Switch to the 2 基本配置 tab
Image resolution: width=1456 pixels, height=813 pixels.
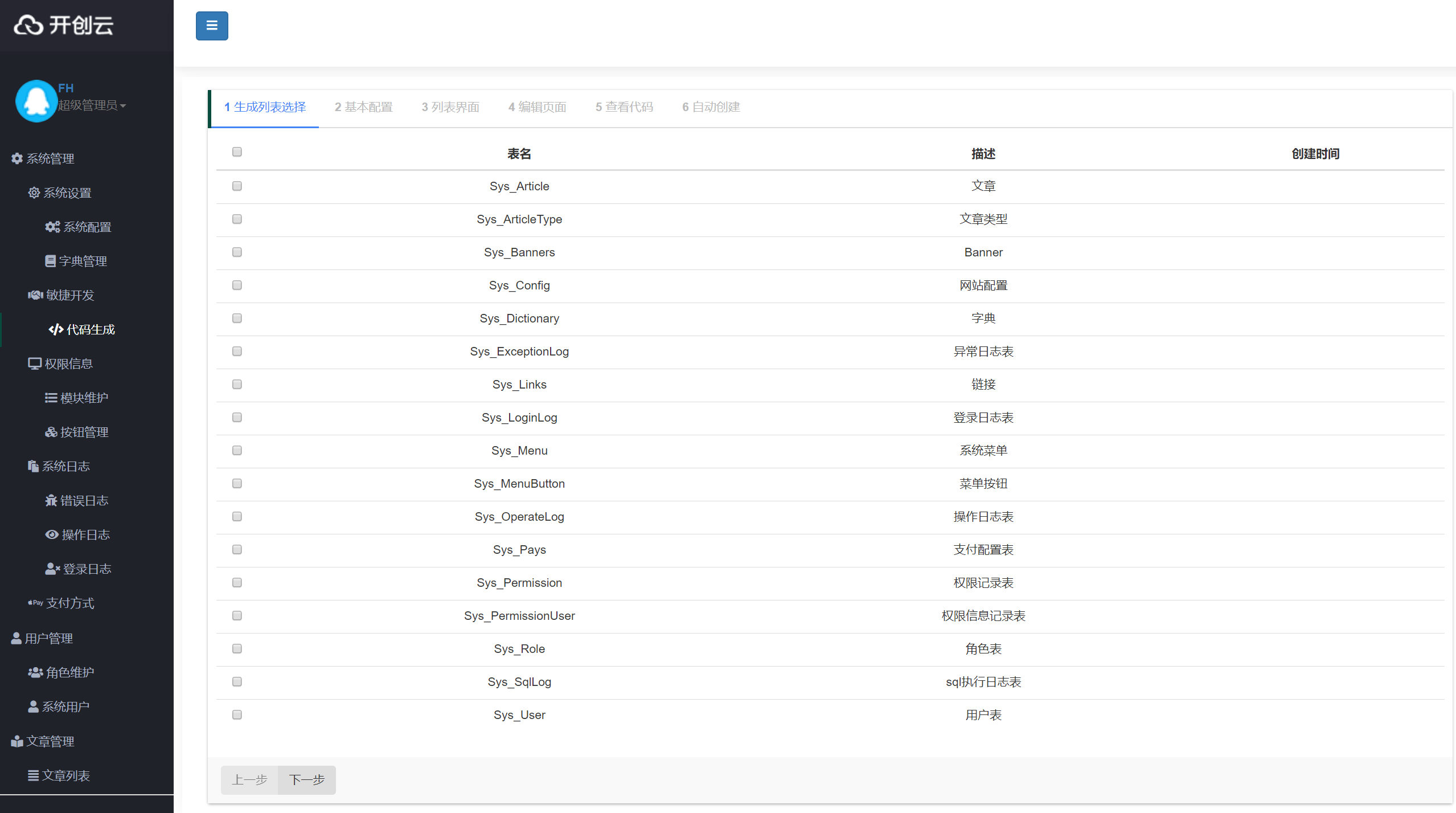click(364, 107)
